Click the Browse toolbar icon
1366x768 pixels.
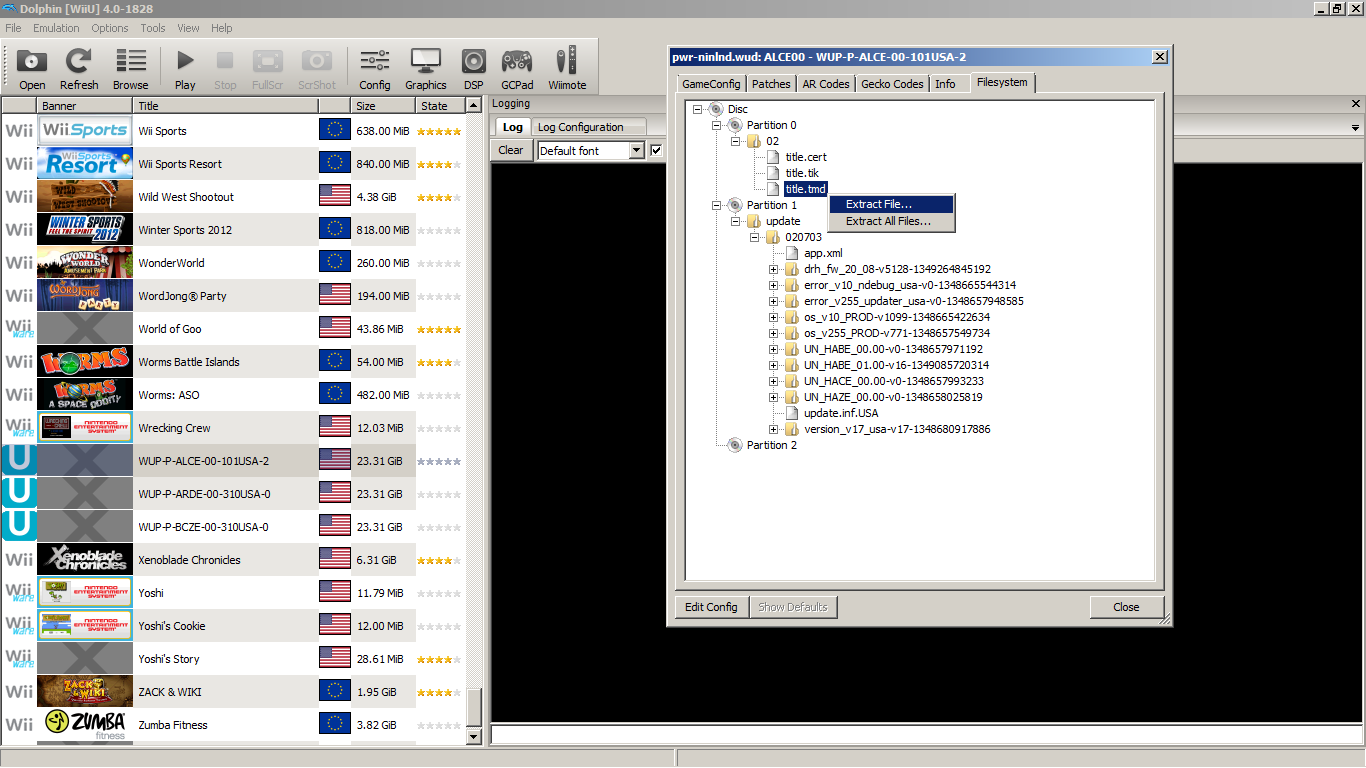[x=130, y=68]
